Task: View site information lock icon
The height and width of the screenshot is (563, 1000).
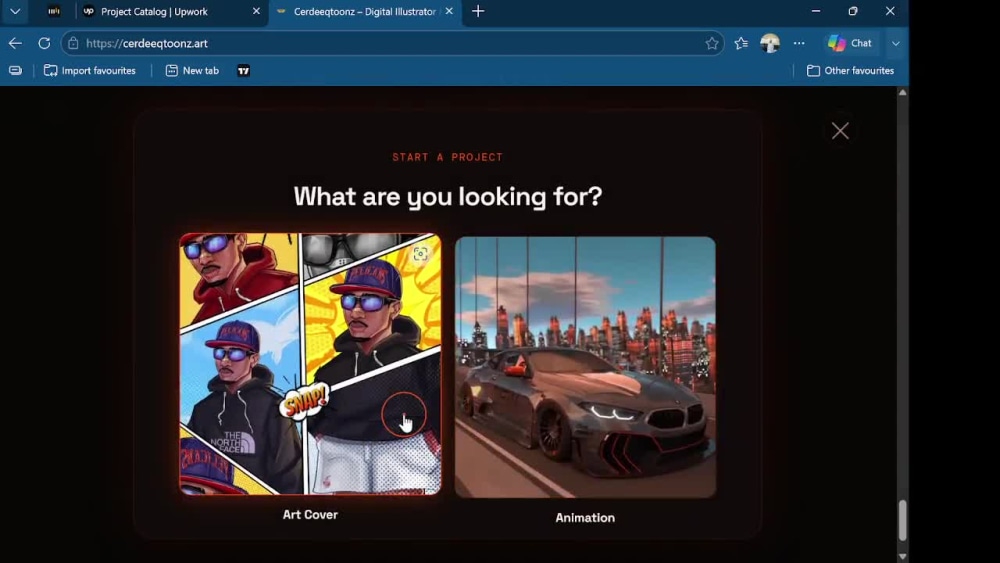Action: point(73,43)
